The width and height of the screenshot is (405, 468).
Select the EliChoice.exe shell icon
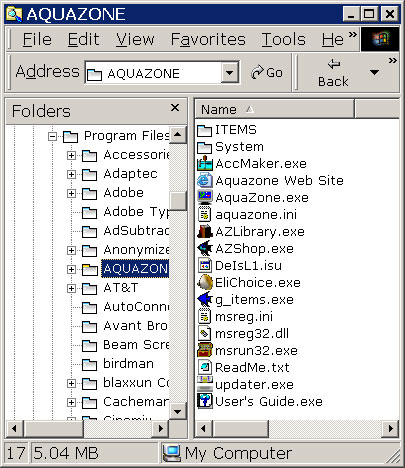(205, 282)
